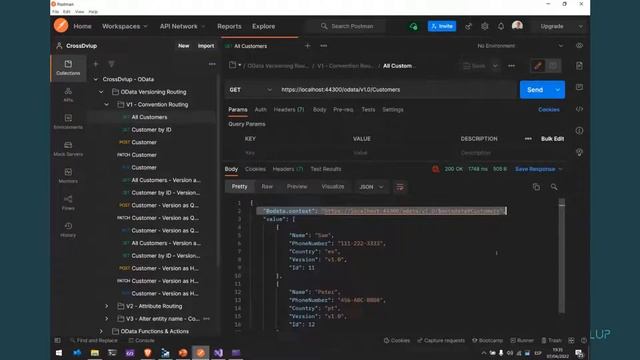Open the request three-dot menu beside Save

click(x=511, y=66)
